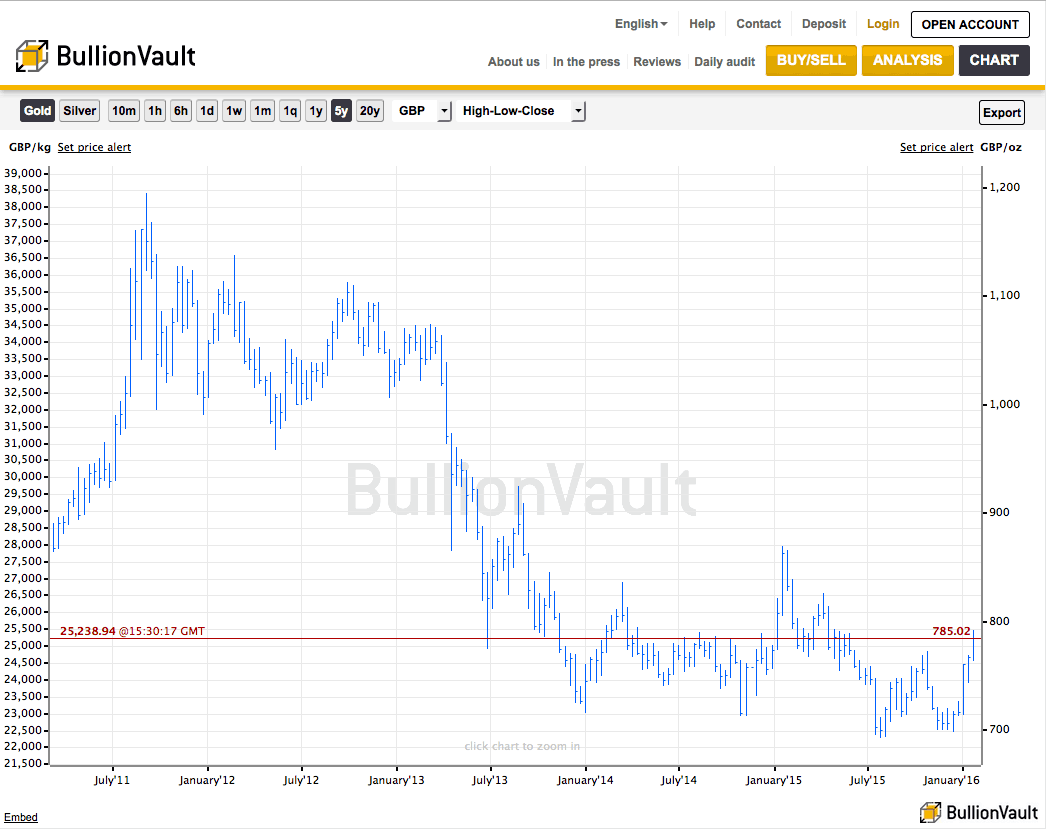Click the January'16 axis label
Image resolution: width=1046 pixels, height=829 pixels.
point(951,780)
